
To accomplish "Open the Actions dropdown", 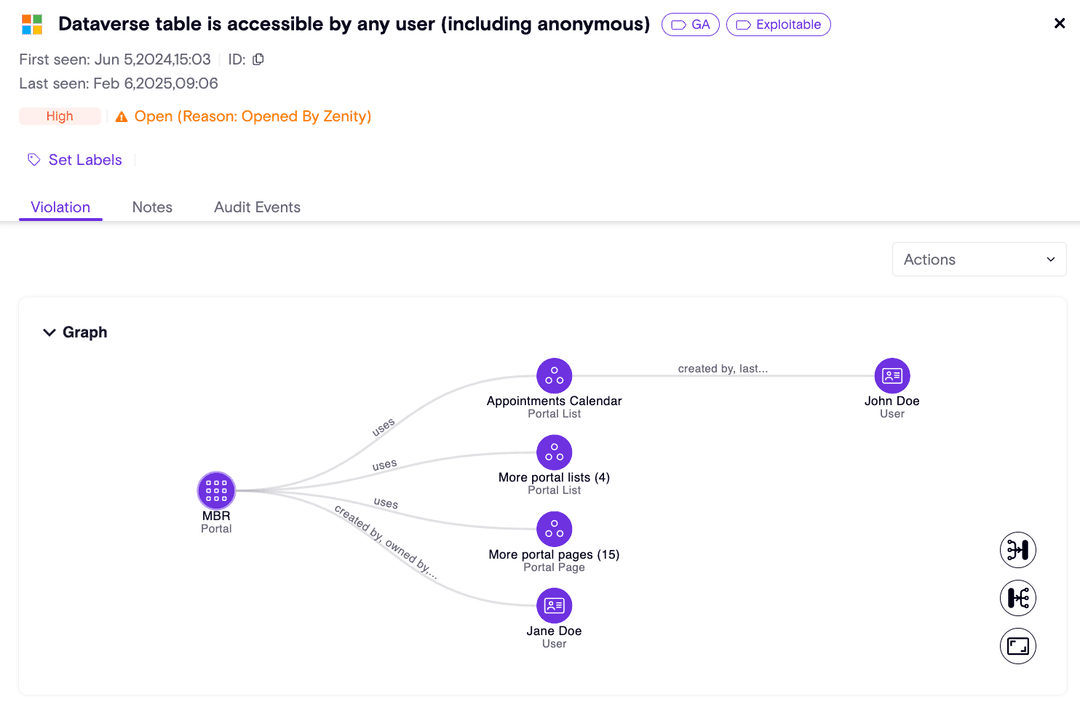I will pyautogui.click(x=979, y=259).
